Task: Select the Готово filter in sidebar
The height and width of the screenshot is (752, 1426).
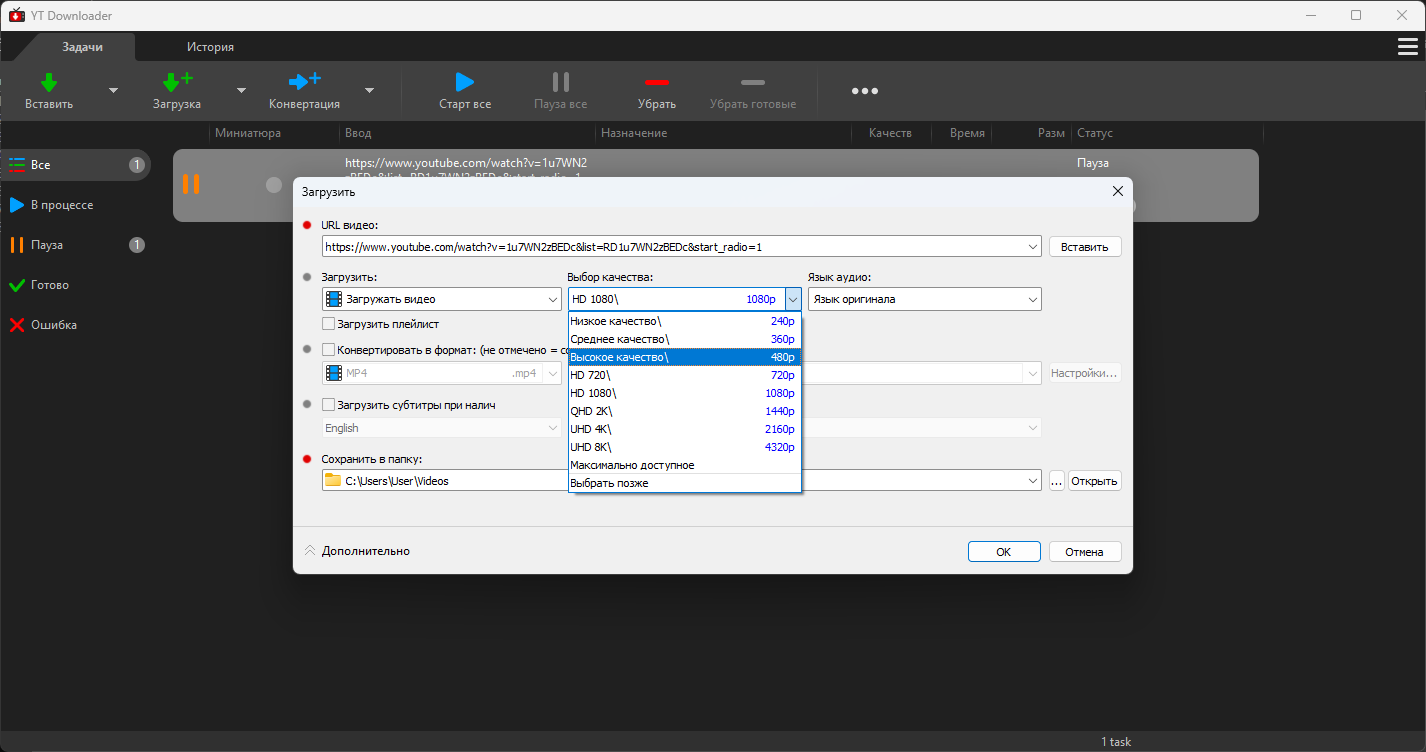Action: 50,285
